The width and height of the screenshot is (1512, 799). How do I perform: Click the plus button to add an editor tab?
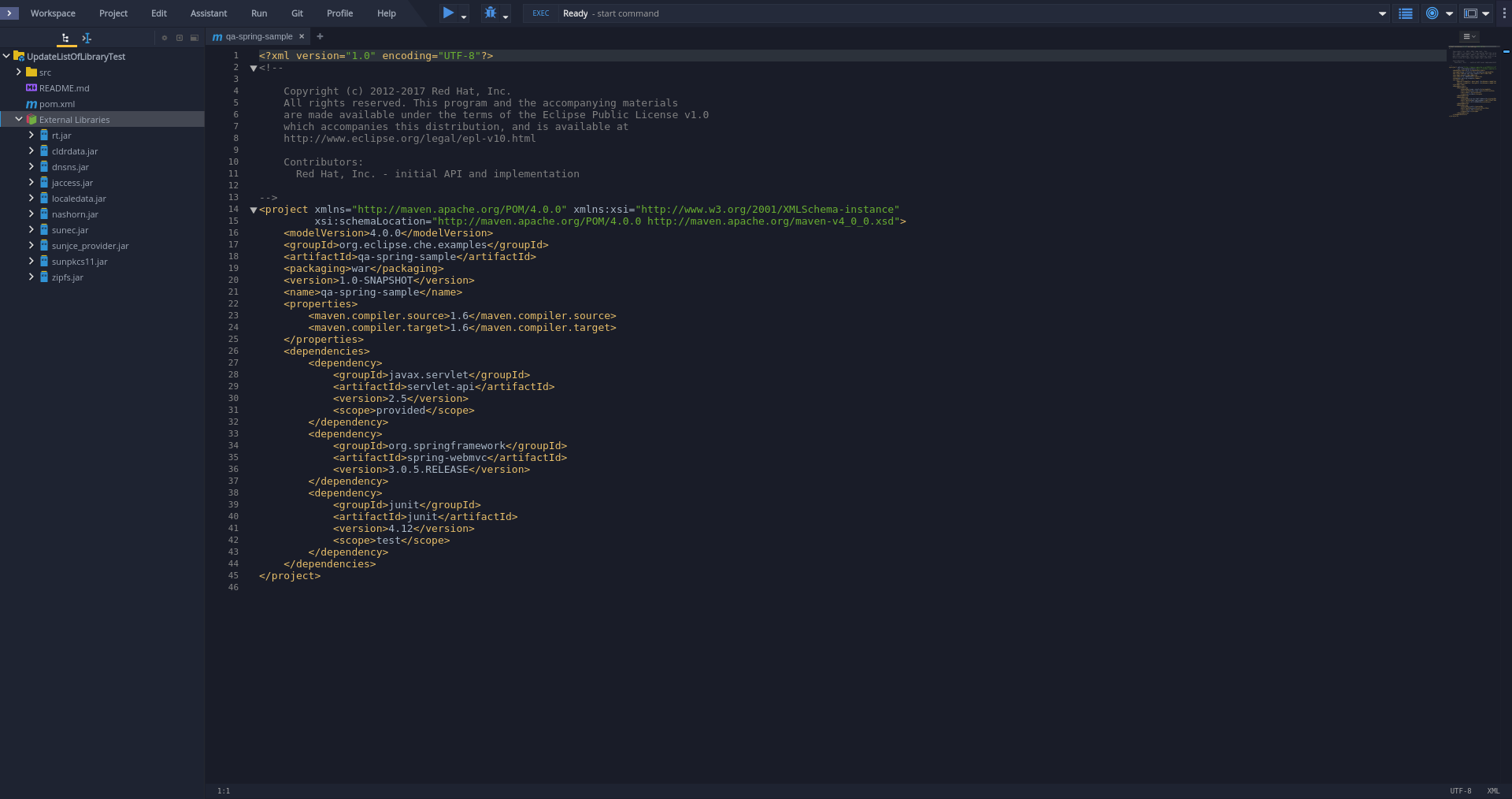(320, 36)
